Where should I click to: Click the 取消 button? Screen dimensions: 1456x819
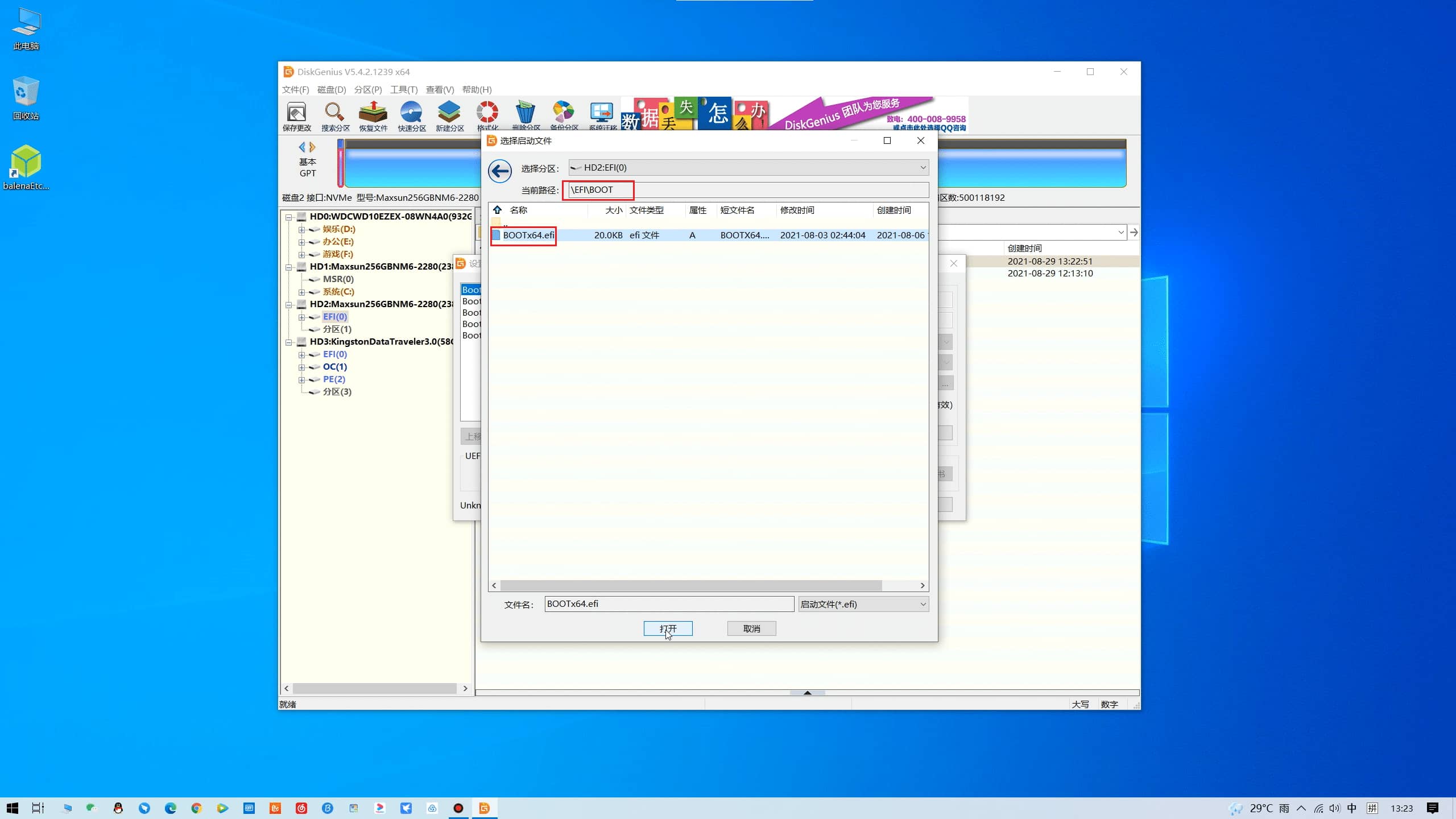[x=751, y=628]
